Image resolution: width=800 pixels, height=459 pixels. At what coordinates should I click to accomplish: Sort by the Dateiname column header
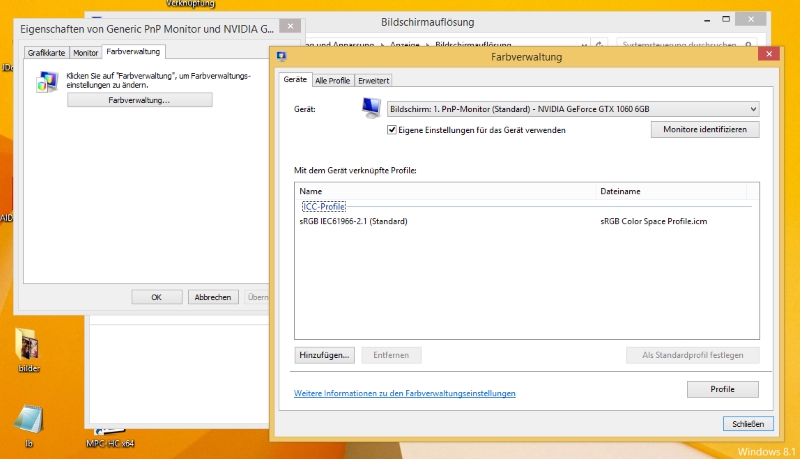671,191
